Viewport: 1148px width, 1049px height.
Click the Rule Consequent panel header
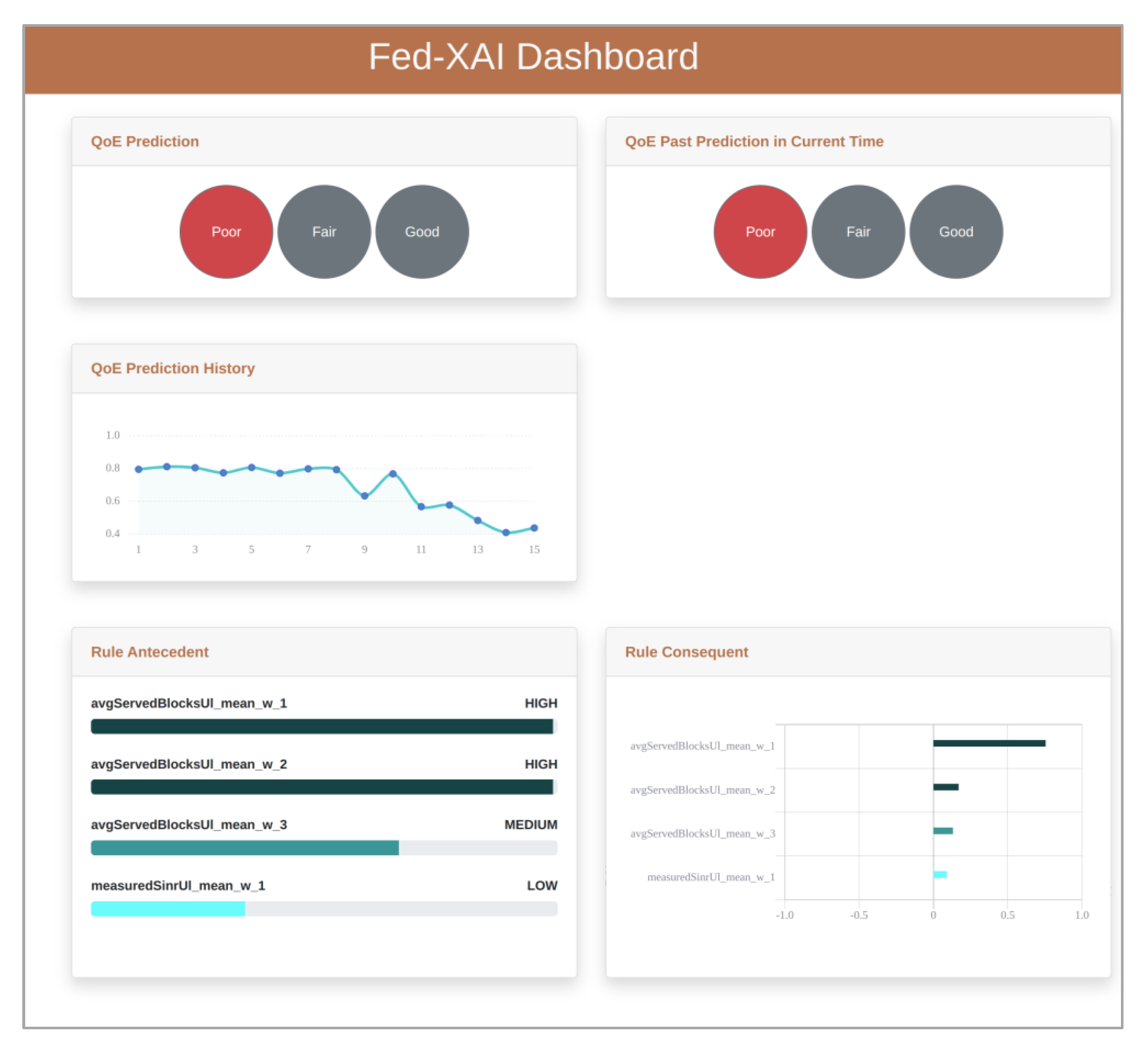tap(686, 652)
